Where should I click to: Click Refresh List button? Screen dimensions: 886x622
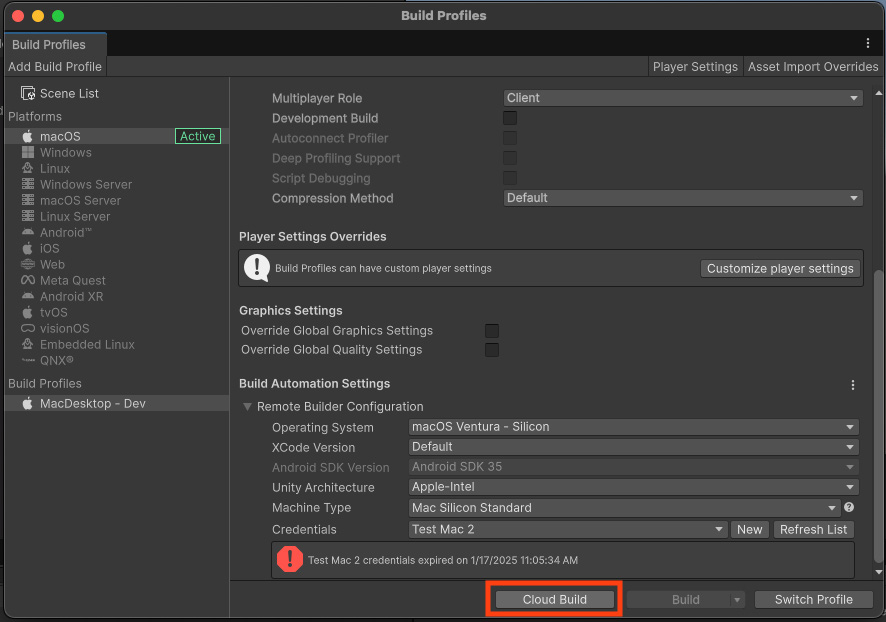[x=813, y=529]
